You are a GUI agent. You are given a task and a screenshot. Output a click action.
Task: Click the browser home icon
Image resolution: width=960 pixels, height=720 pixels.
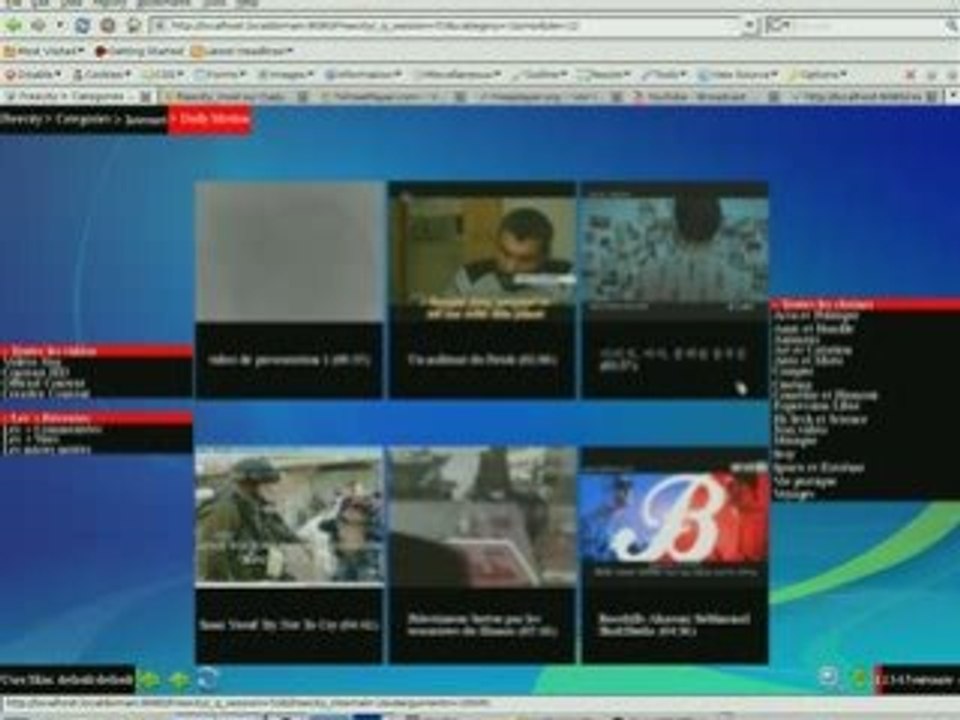[x=134, y=26]
